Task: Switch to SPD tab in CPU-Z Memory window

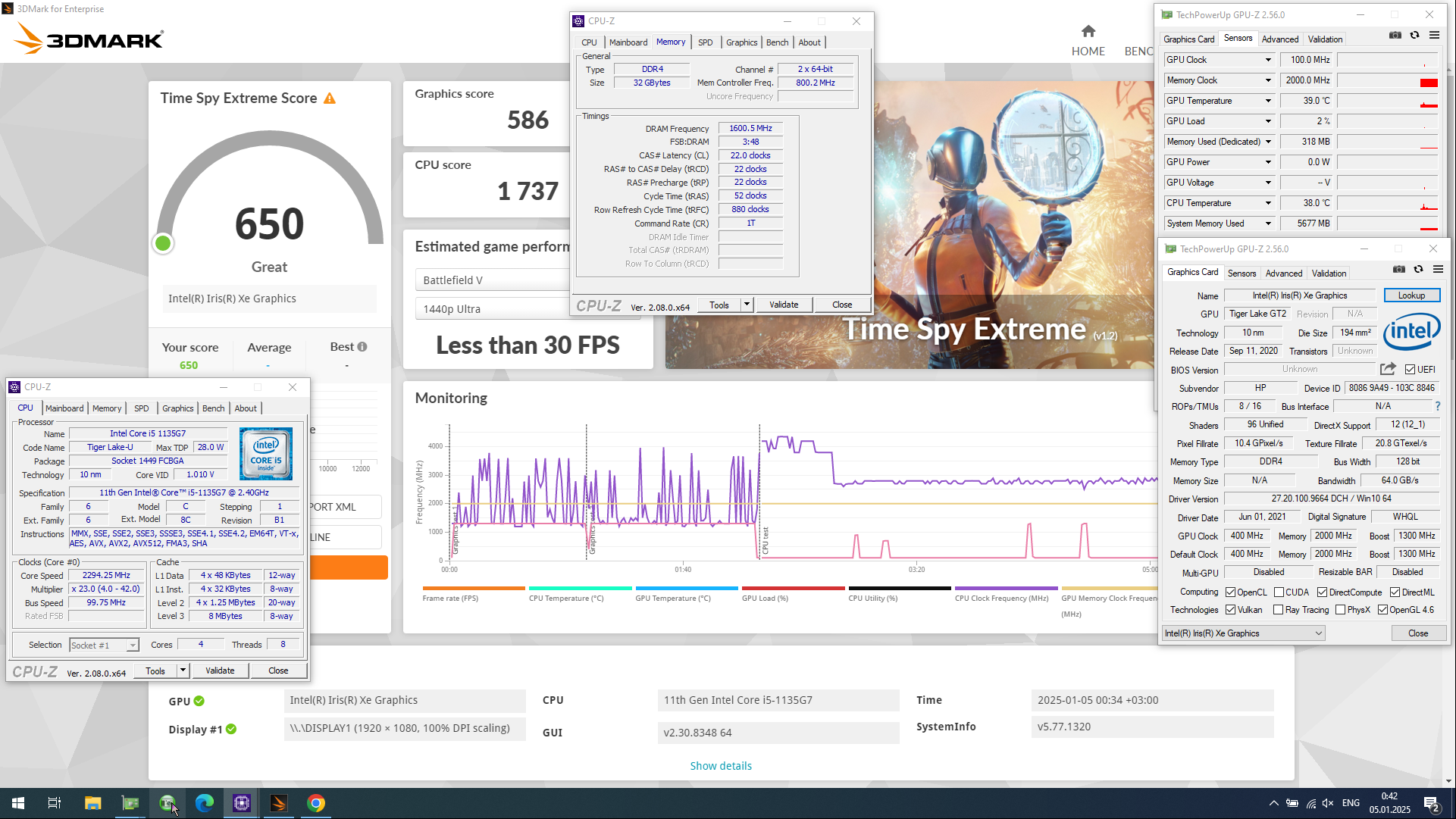Action: 705,42
